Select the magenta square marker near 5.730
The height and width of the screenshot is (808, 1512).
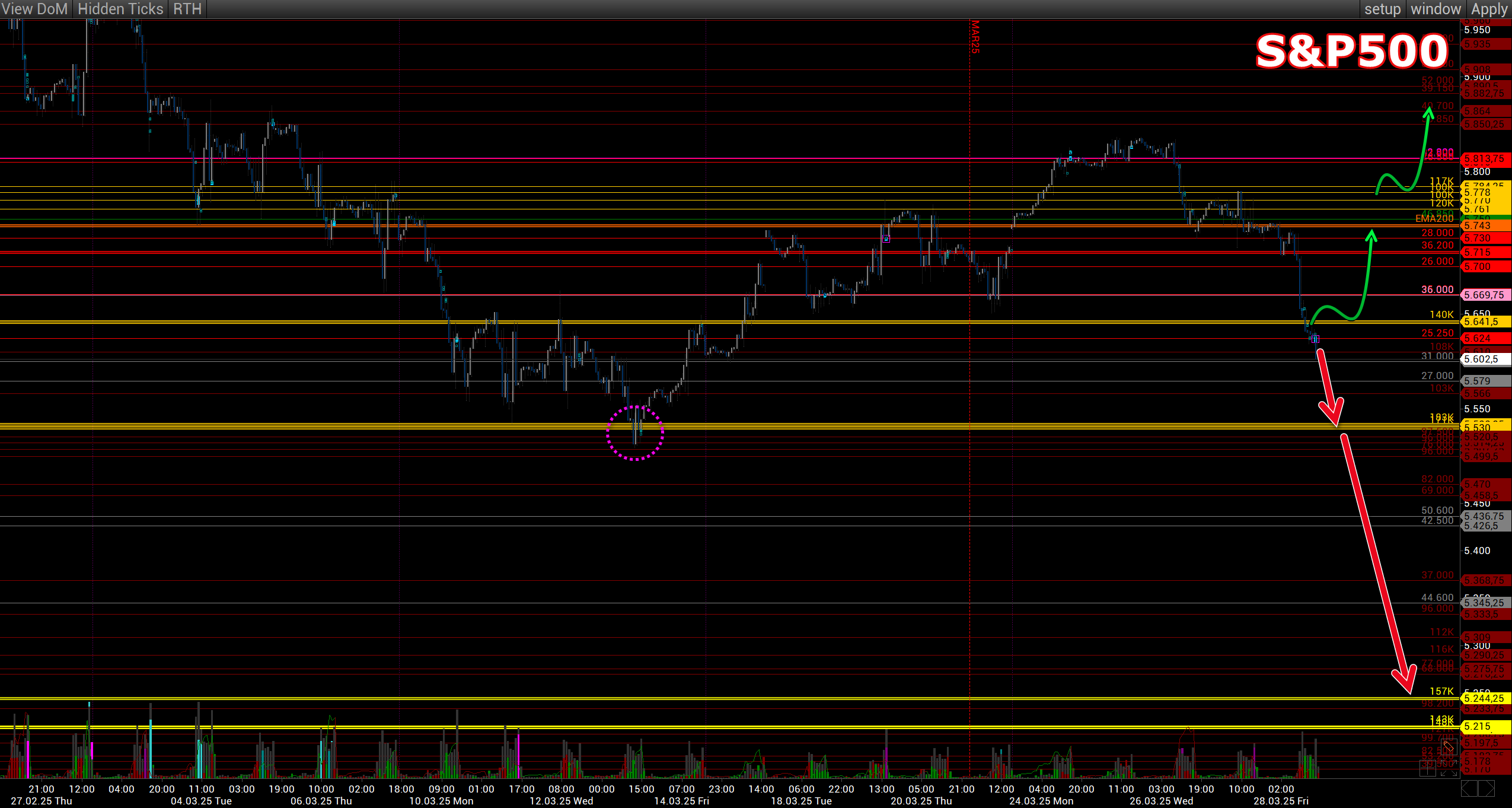pyautogui.click(x=886, y=239)
